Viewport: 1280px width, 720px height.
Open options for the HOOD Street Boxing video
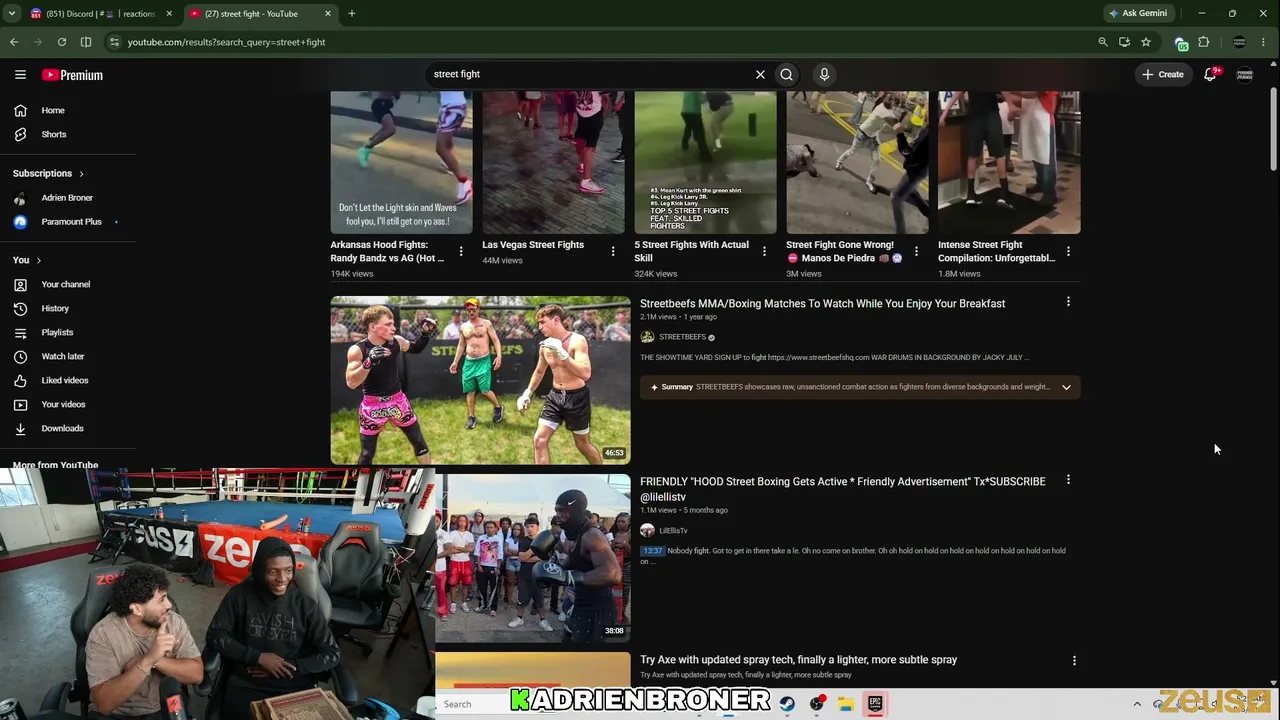1068,480
